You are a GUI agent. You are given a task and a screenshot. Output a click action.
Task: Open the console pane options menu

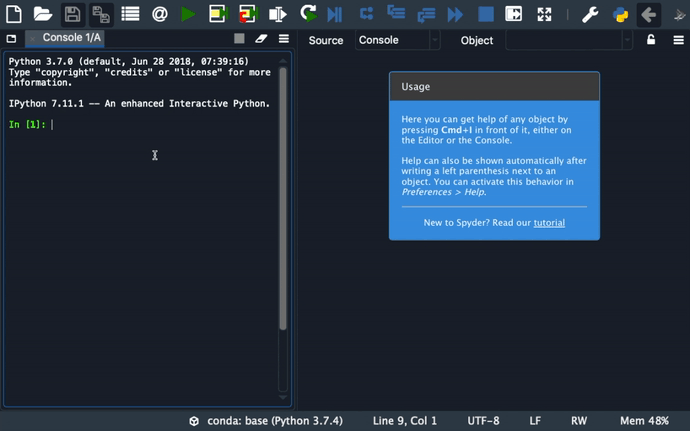click(284, 39)
